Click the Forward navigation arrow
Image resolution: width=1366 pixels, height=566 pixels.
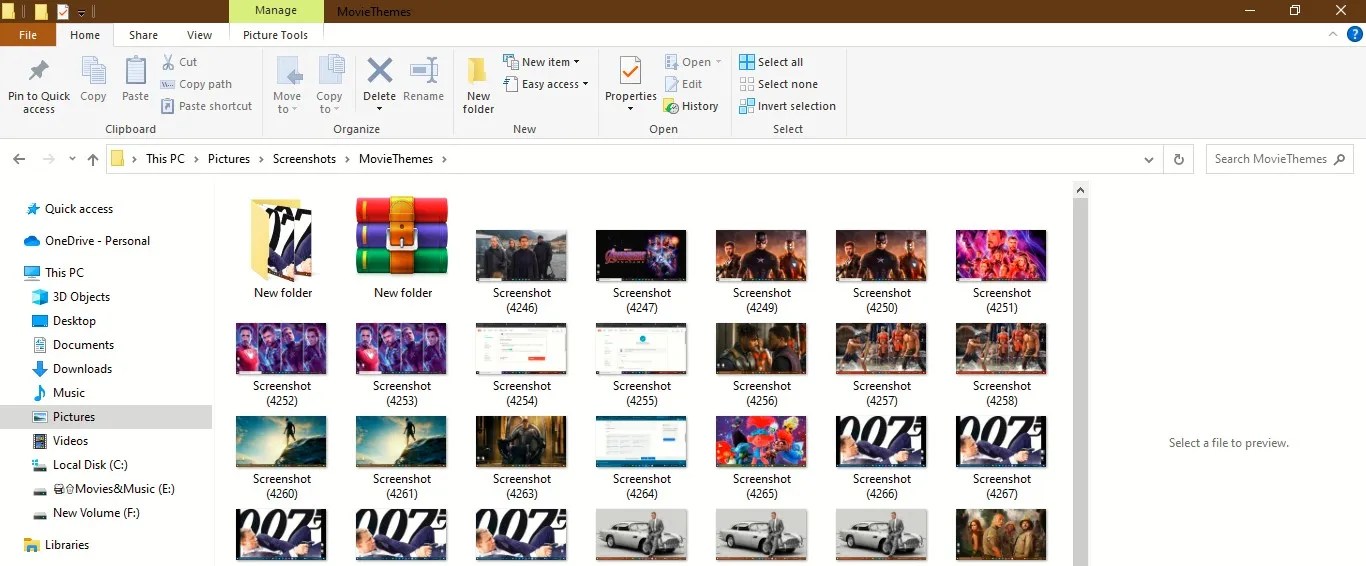pos(48,159)
